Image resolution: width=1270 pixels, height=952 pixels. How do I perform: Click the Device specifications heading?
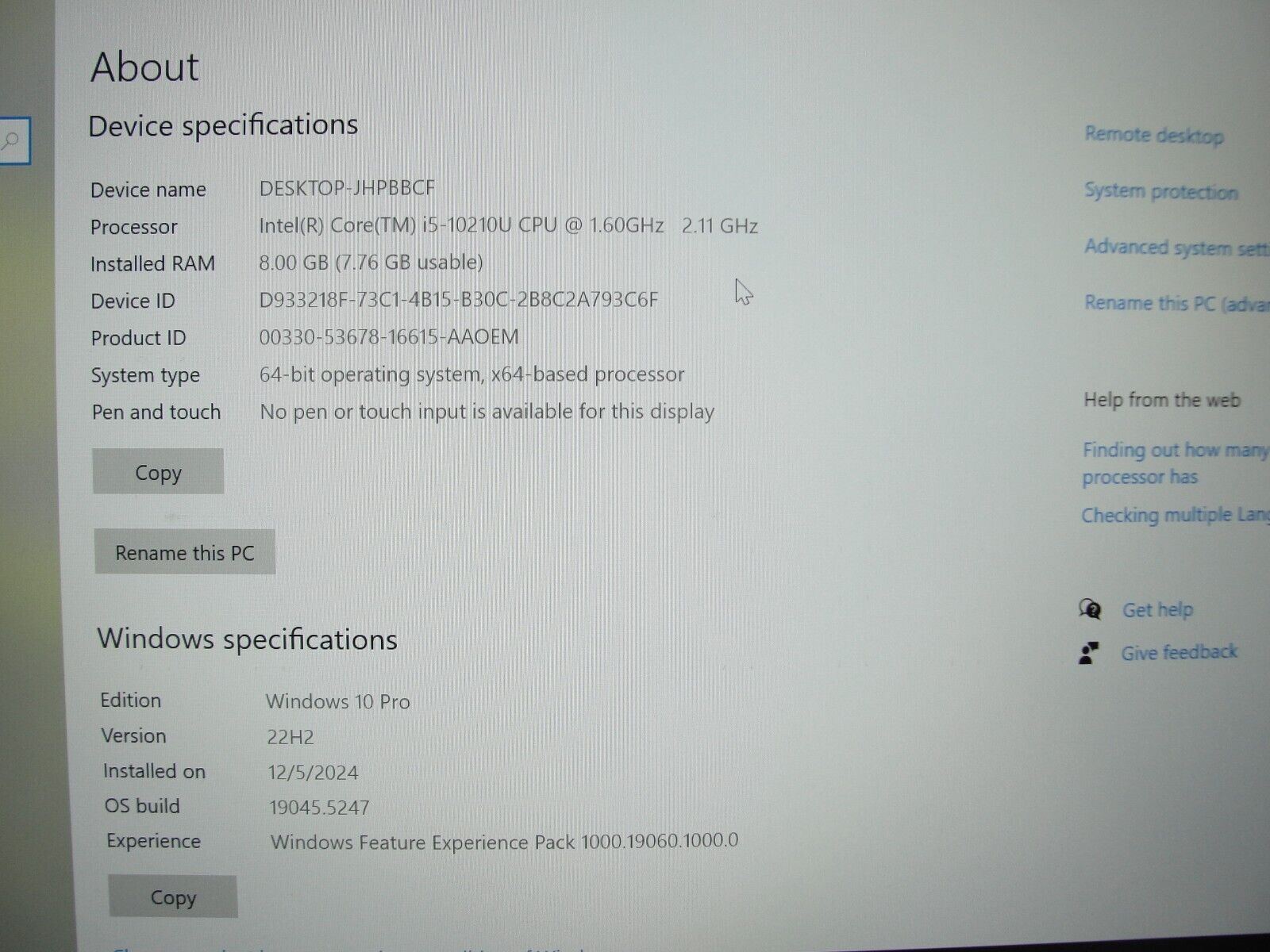click(x=223, y=126)
